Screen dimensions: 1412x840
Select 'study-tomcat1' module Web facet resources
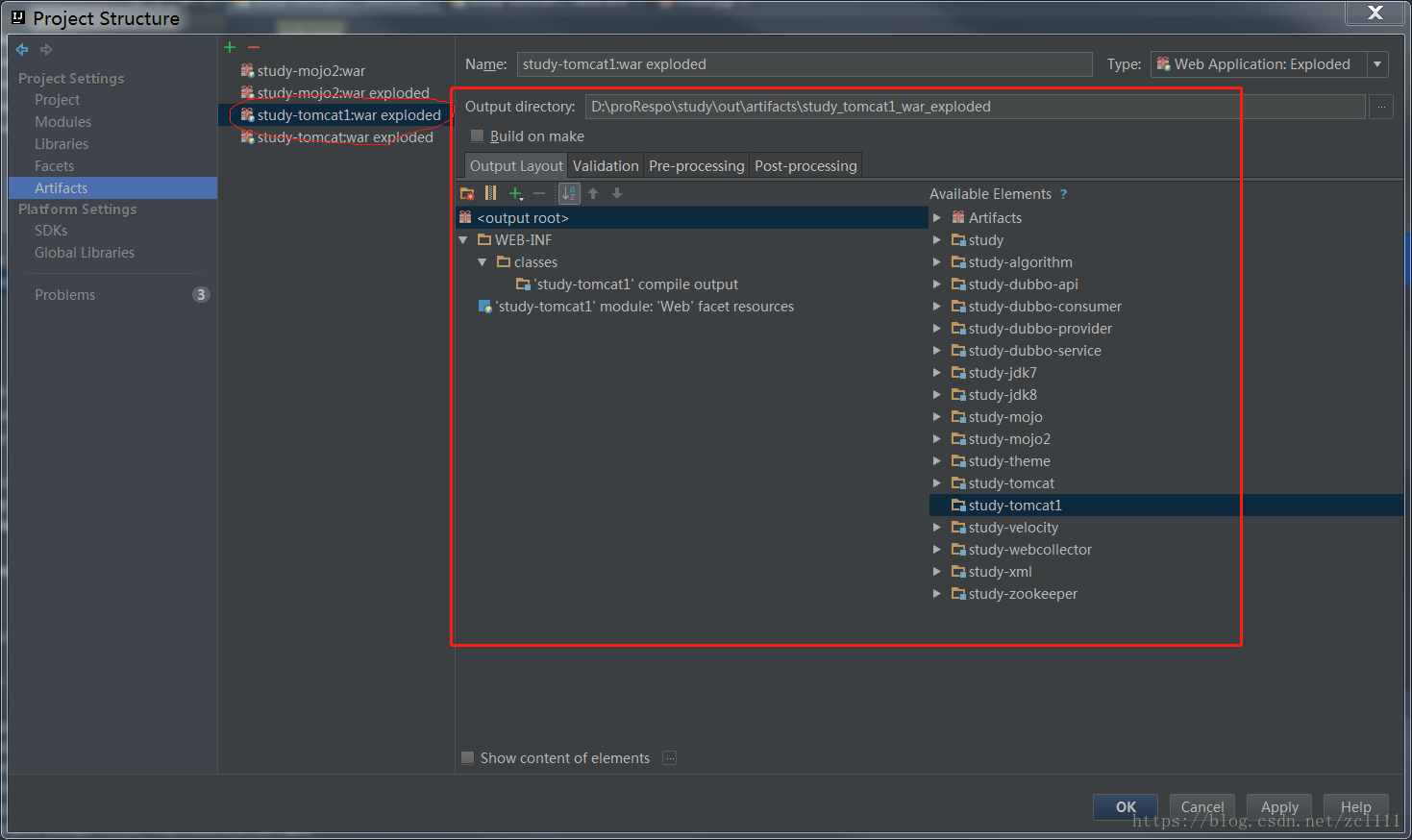point(644,307)
